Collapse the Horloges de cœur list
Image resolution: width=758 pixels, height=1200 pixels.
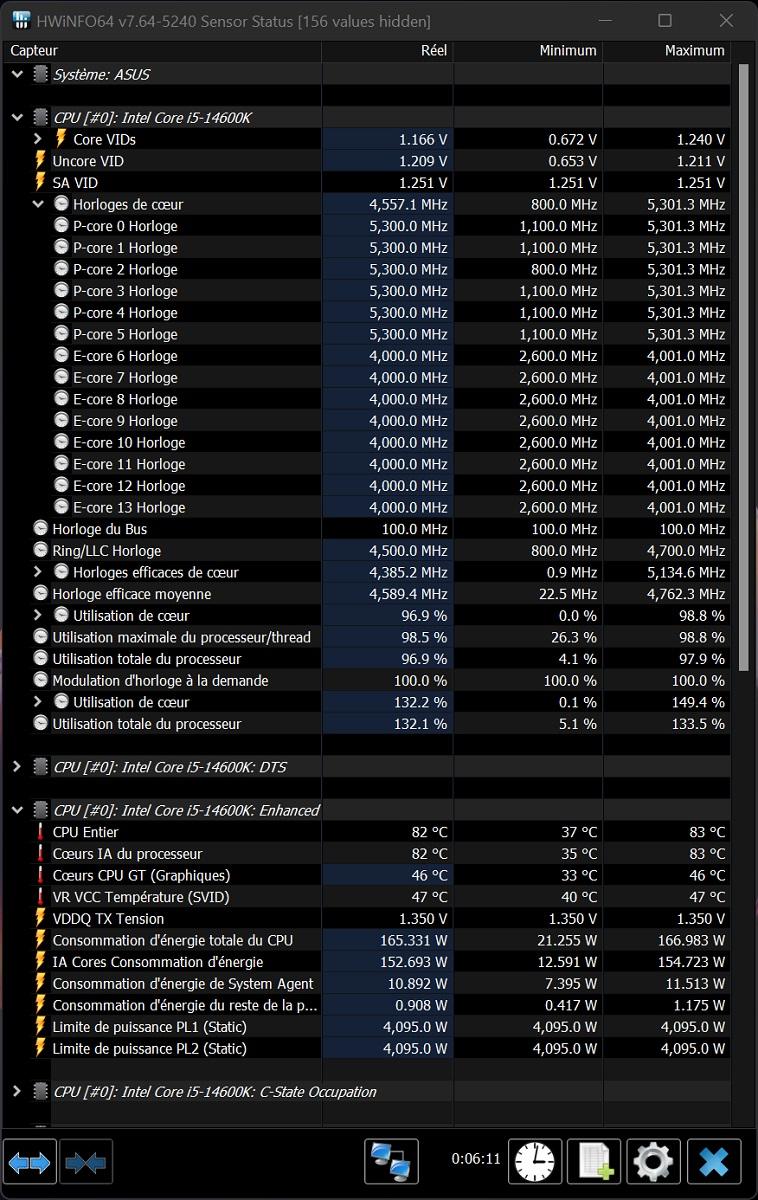click(x=38, y=204)
